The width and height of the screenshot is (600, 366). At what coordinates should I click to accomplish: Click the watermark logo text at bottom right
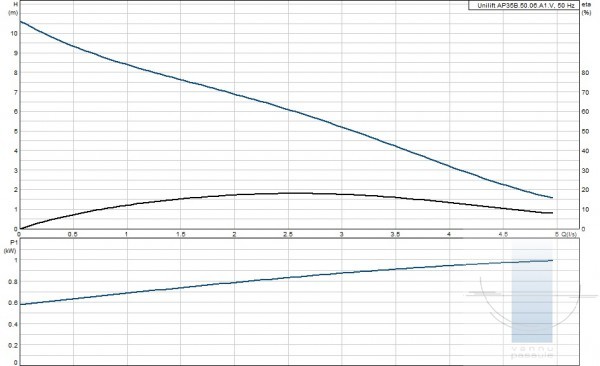click(532, 352)
